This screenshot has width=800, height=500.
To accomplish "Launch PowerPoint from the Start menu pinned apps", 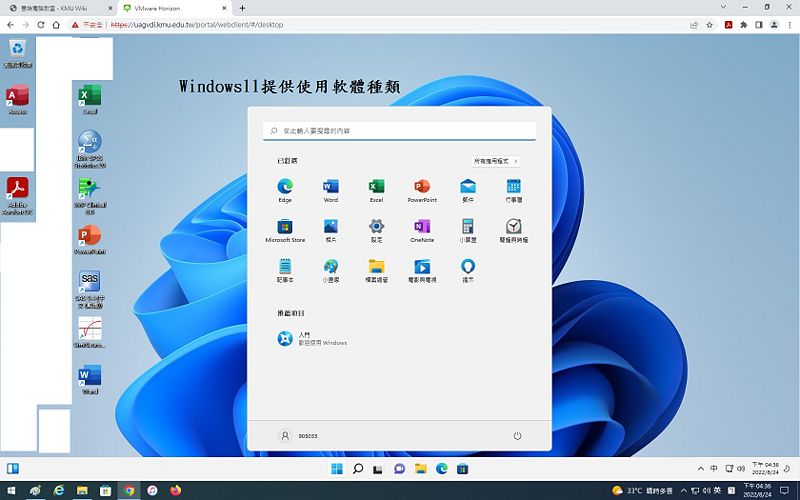I will click(422, 191).
